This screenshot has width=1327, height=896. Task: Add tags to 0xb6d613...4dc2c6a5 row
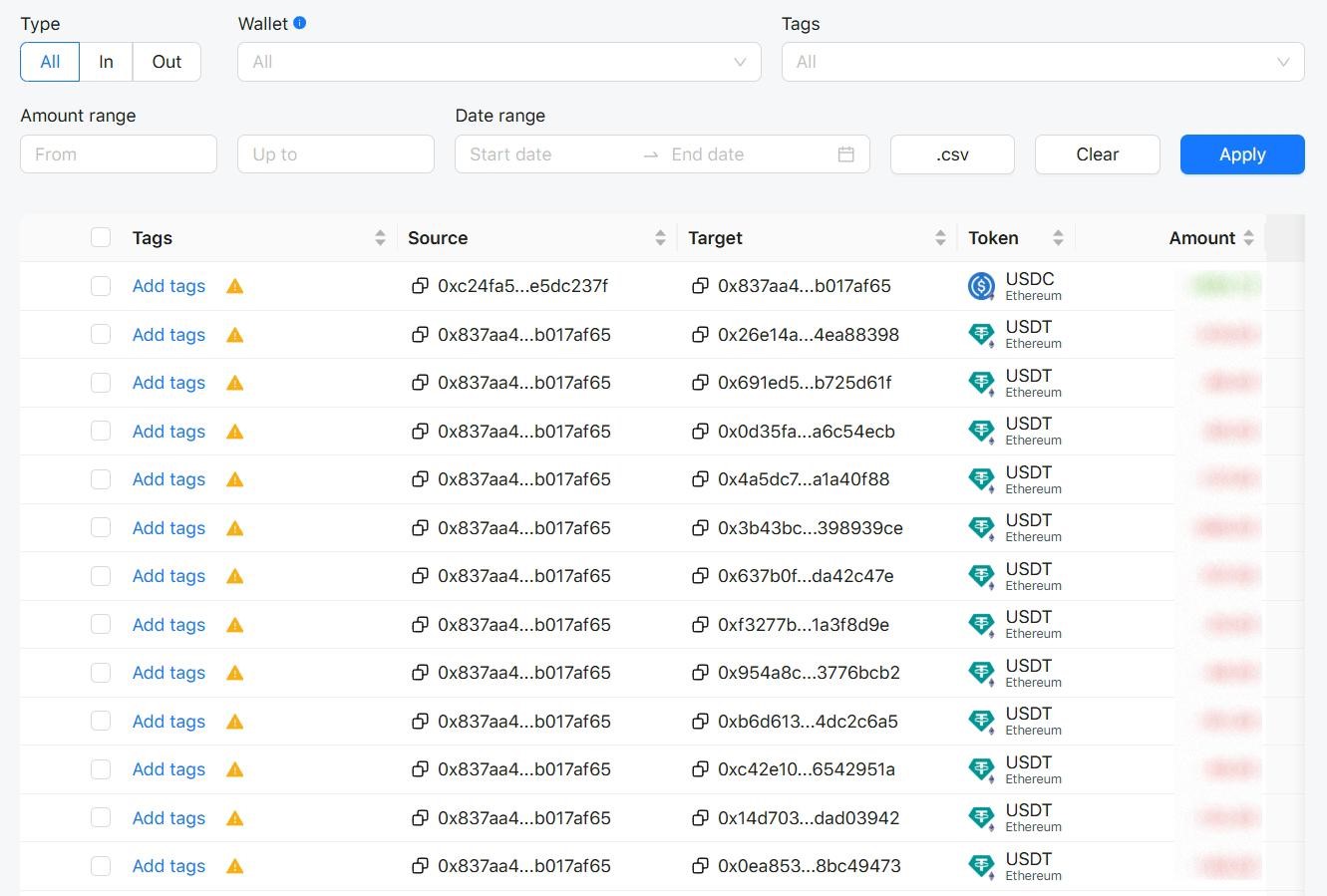[168, 722]
